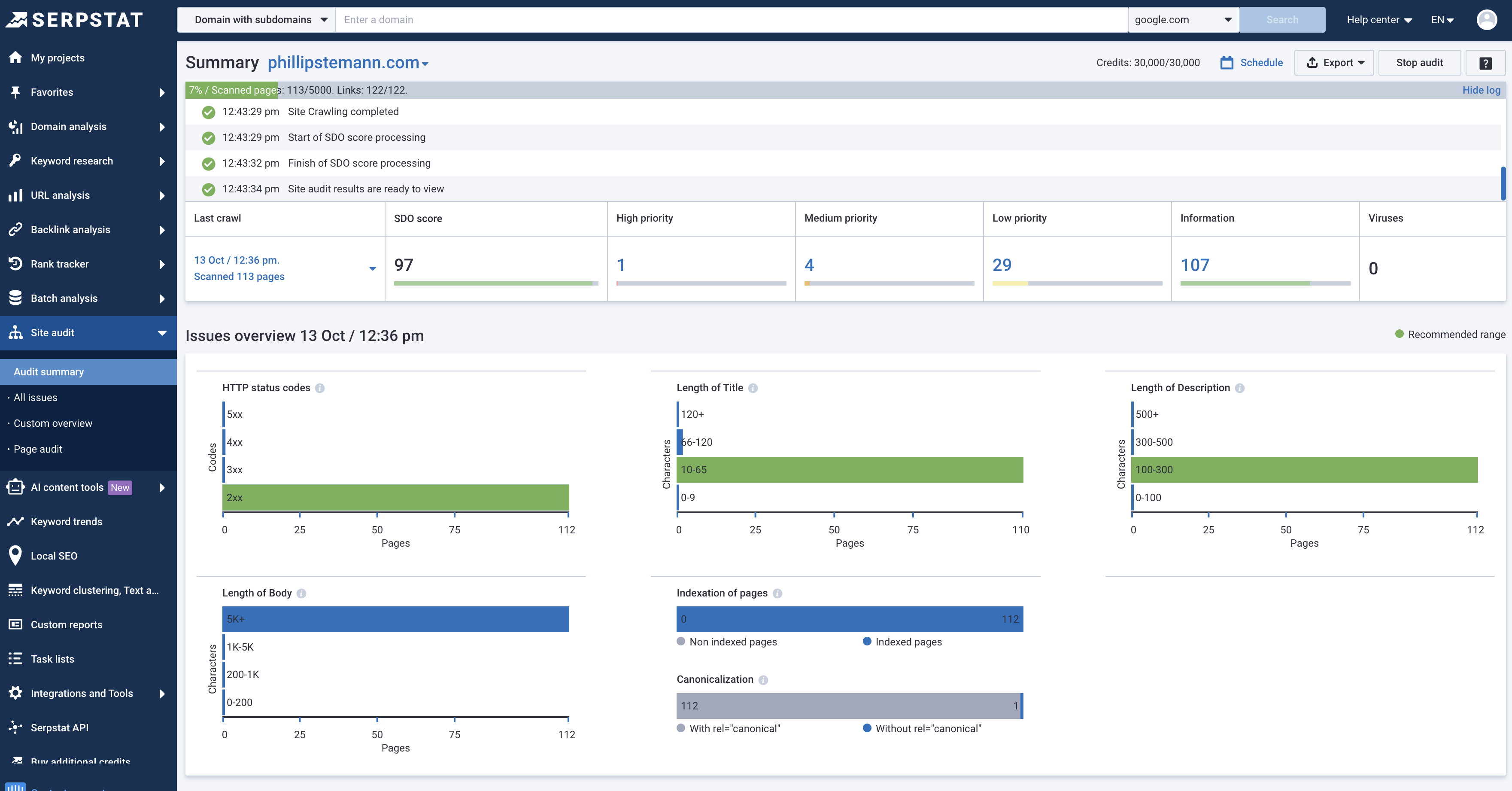
Task: Open the Export dropdown
Action: (x=1333, y=63)
